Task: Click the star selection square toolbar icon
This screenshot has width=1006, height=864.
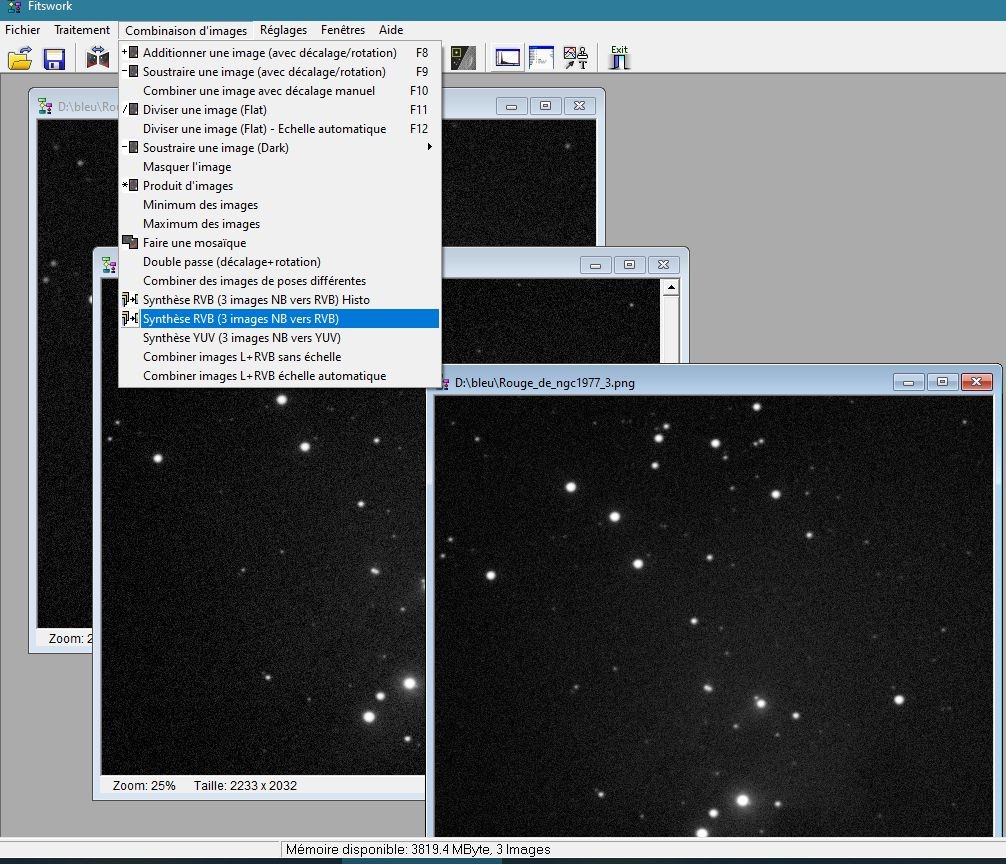Action: tap(463, 58)
